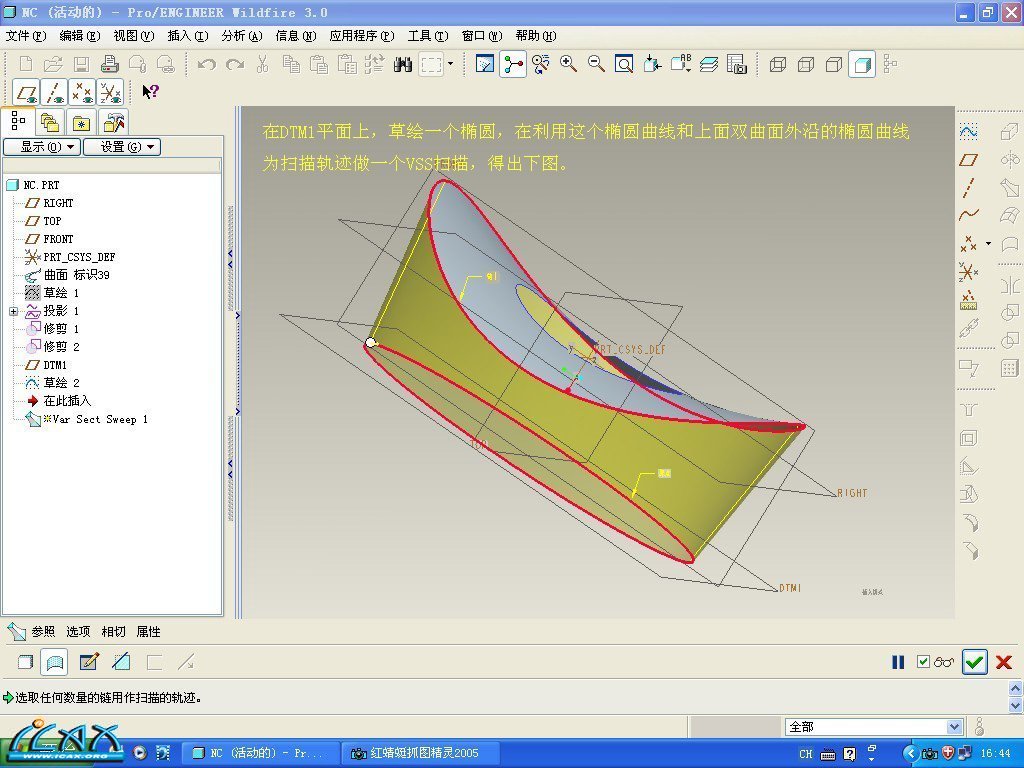Viewport: 1024px width, 768px height.
Task: Click the print icon in toolbar
Action: 110,64
